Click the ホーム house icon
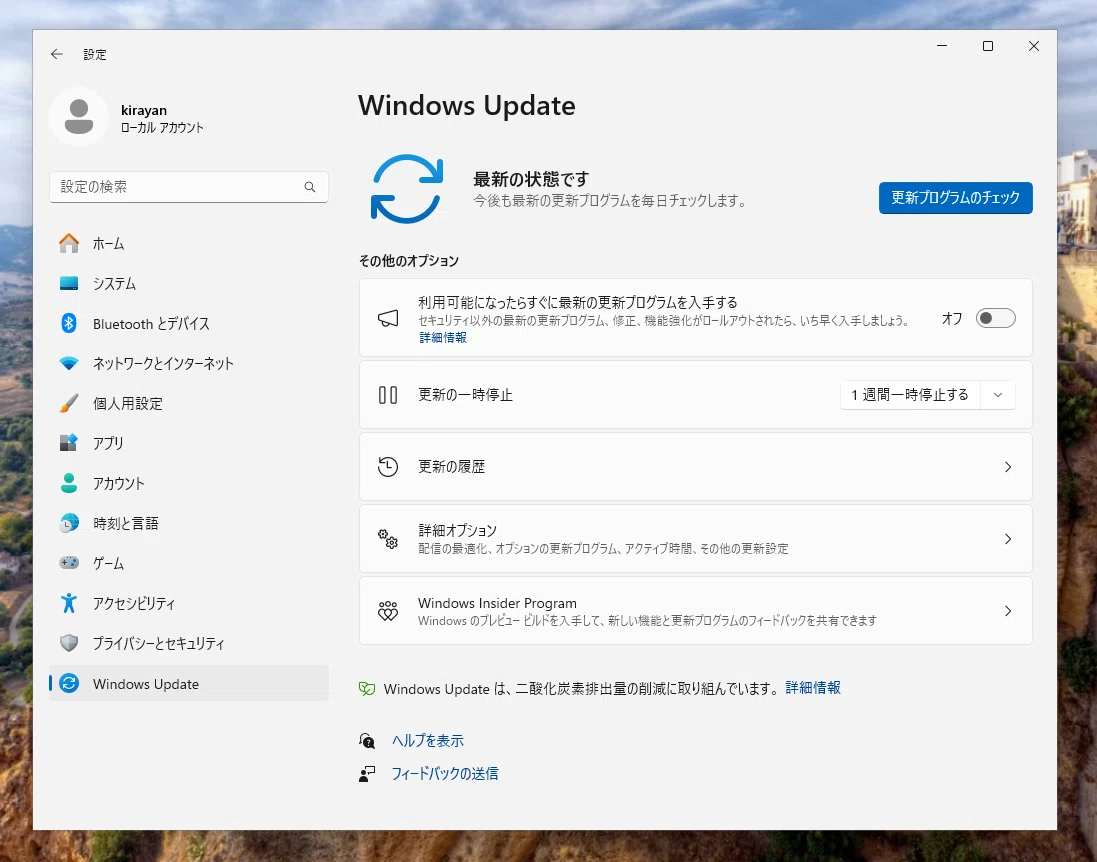The image size is (1097, 862). pos(69,243)
